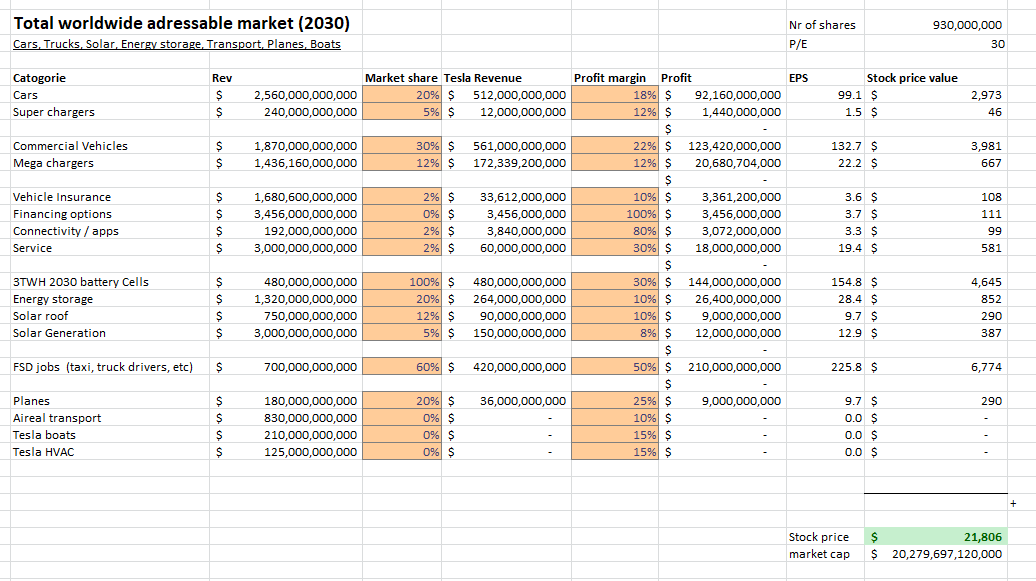Select Tesla boats profit margin 15%

(614, 436)
